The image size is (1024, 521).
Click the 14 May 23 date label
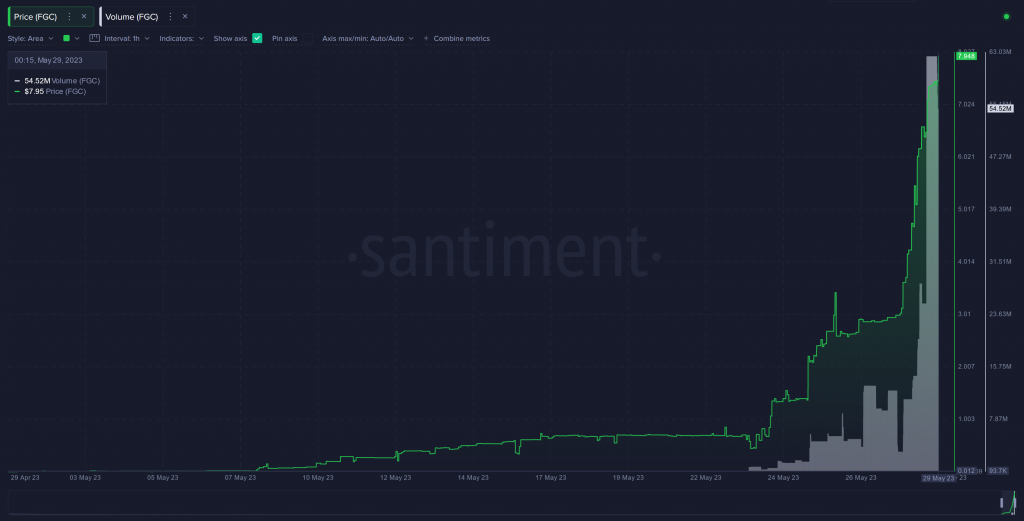pyautogui.click(x=473, y=478)
